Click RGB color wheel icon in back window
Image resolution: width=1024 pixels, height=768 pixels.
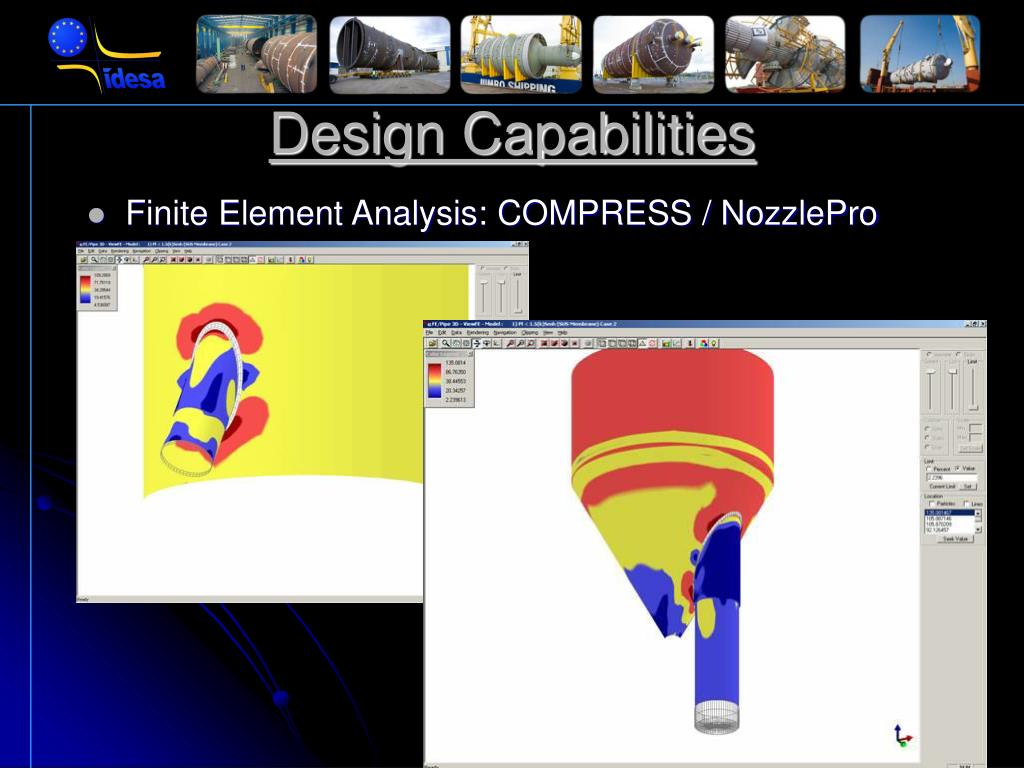(x=301, y=259)
